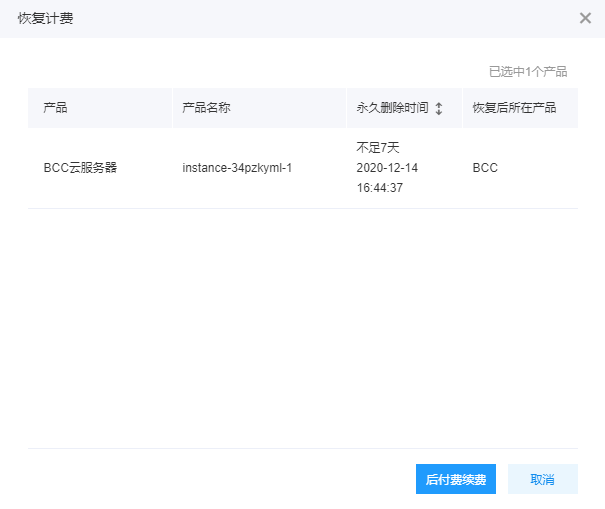Click the blank area below the table row
The width and height of the screenshot is (605, 509).
click(x=302, y=320)
